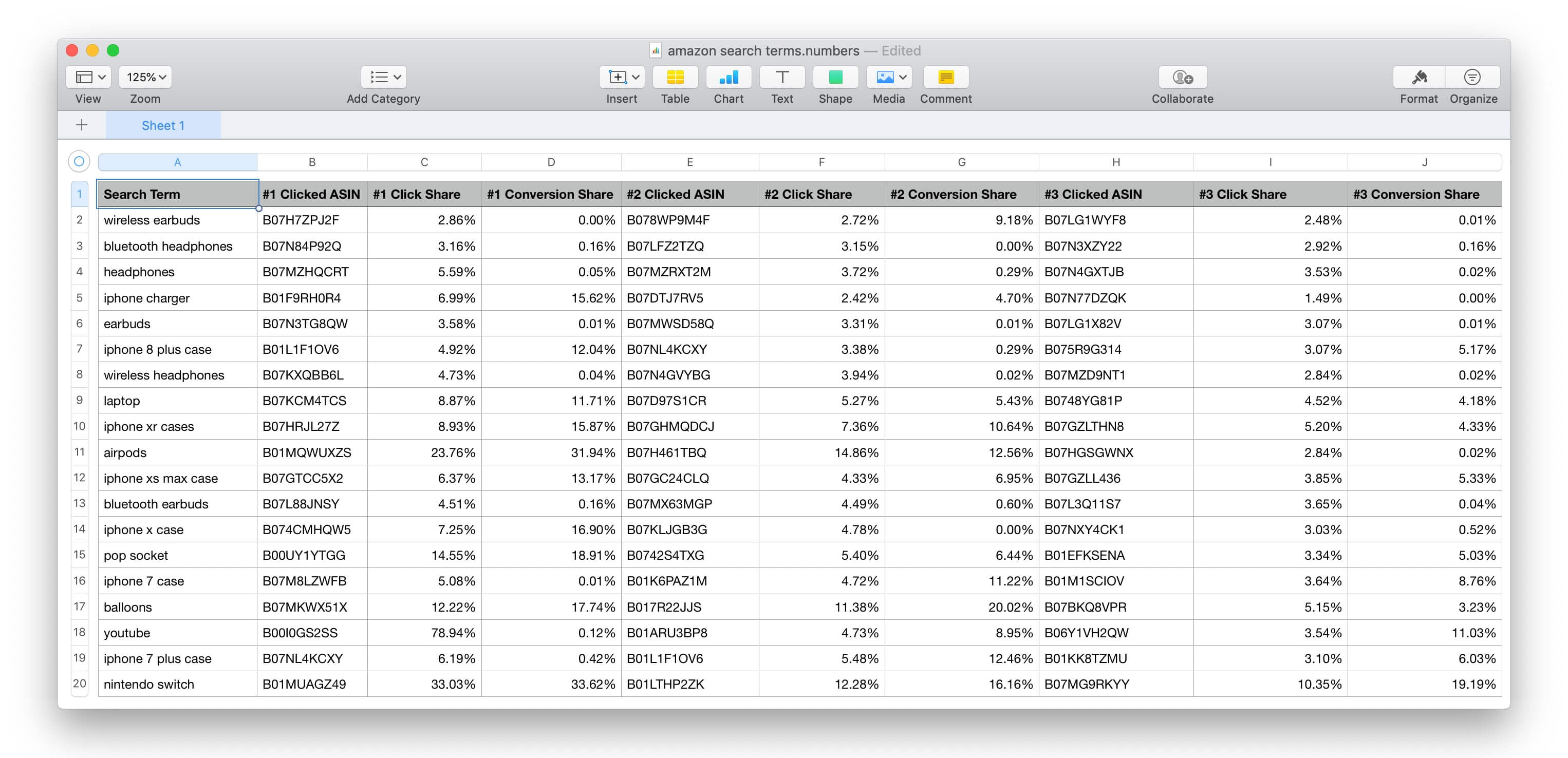Select column E header
Image resolution: width=1568 pixels, height=758 pixels.
coord(689,162)
